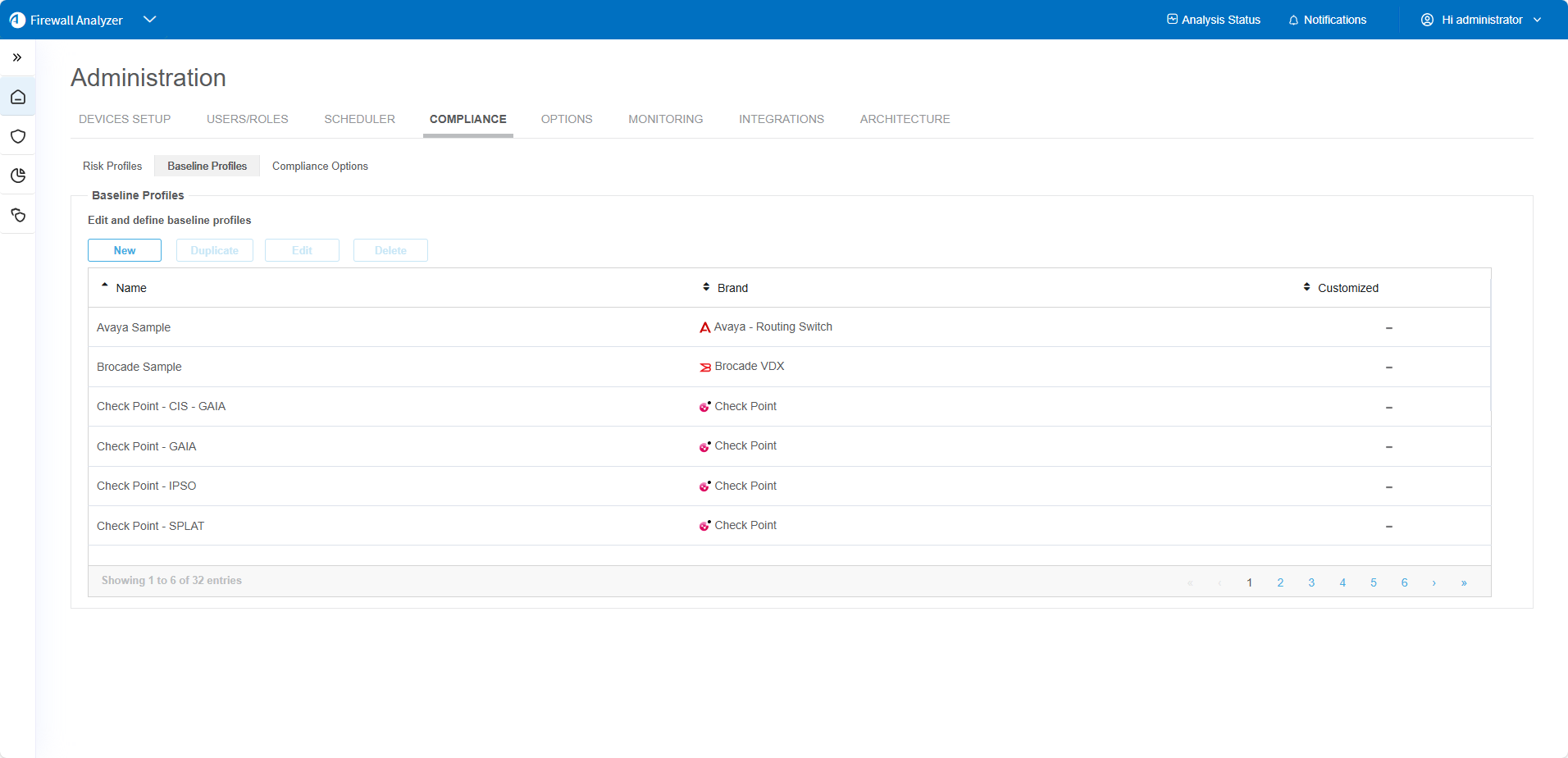The width and height of the screenshot is (1568, 758).
Task: Switch to the Devices Setup tab
Action: 125,119
